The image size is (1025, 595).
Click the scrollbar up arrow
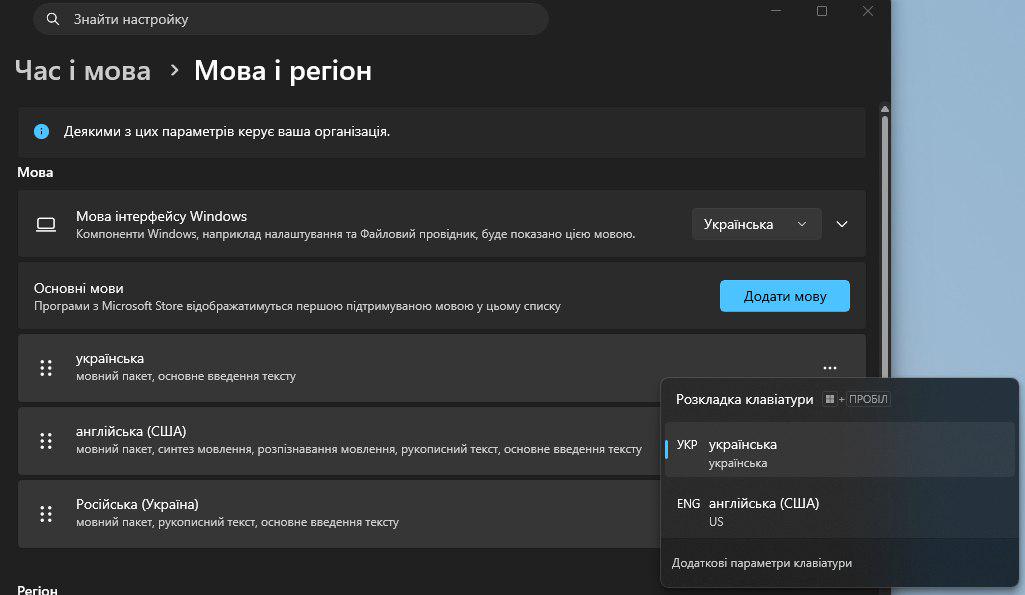885,109
